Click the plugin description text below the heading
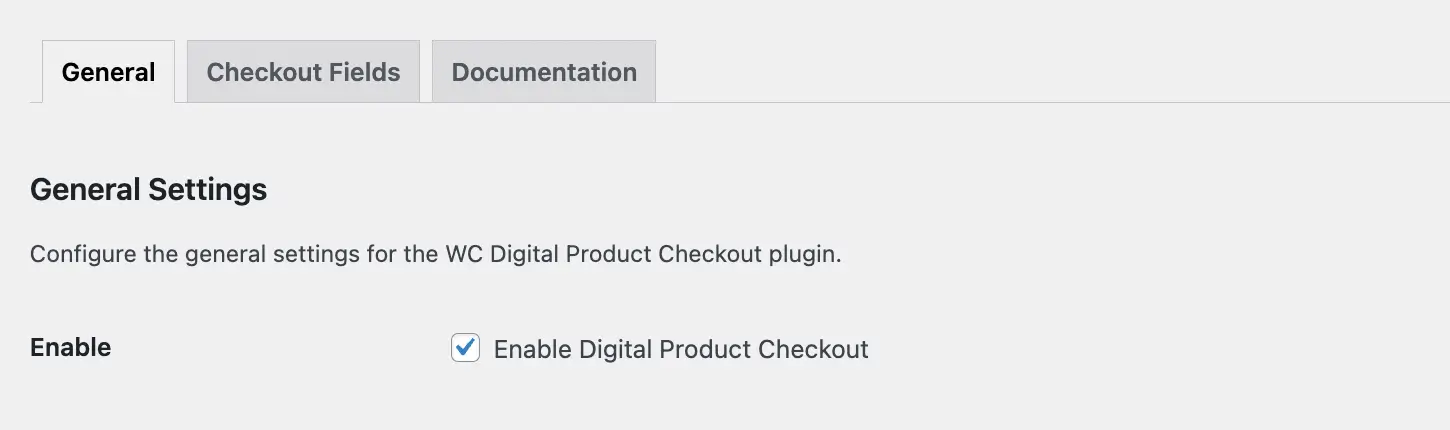Viewport: 1450px width, 430px height. (x=436, y=254)
